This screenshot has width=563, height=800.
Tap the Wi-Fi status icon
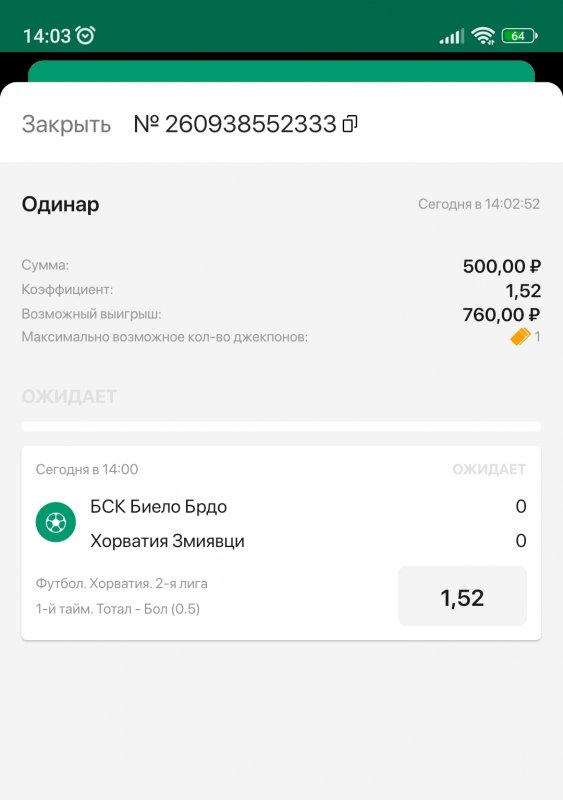pyautogui.click(x=483, y=36)
